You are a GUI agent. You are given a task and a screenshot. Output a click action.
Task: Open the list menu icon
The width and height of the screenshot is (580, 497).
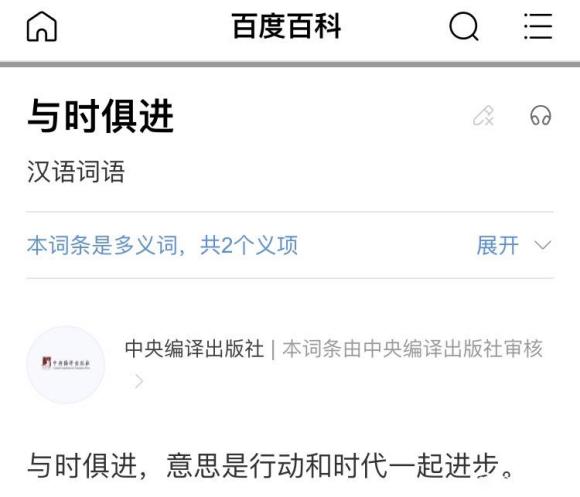[538, 26]
